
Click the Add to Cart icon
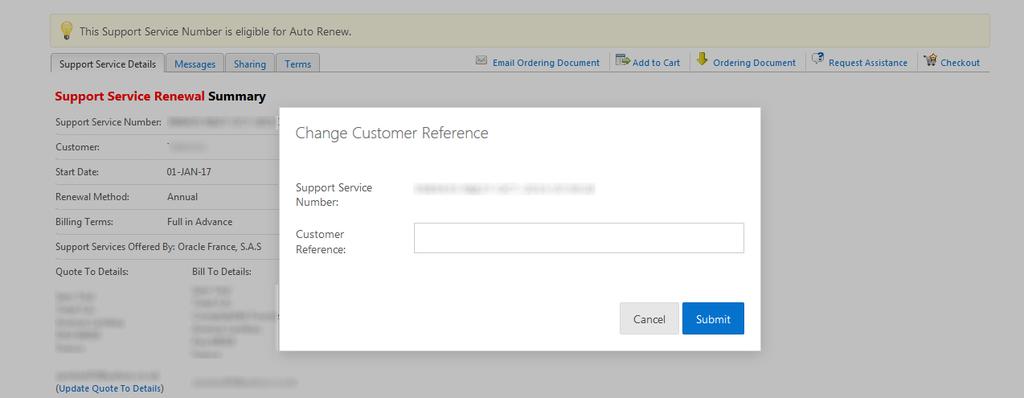point(622,60)
